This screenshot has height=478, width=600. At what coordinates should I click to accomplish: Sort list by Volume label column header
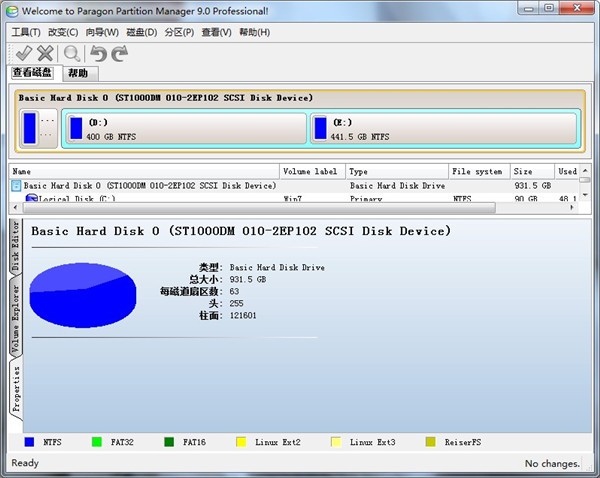[x=312, y=171]
